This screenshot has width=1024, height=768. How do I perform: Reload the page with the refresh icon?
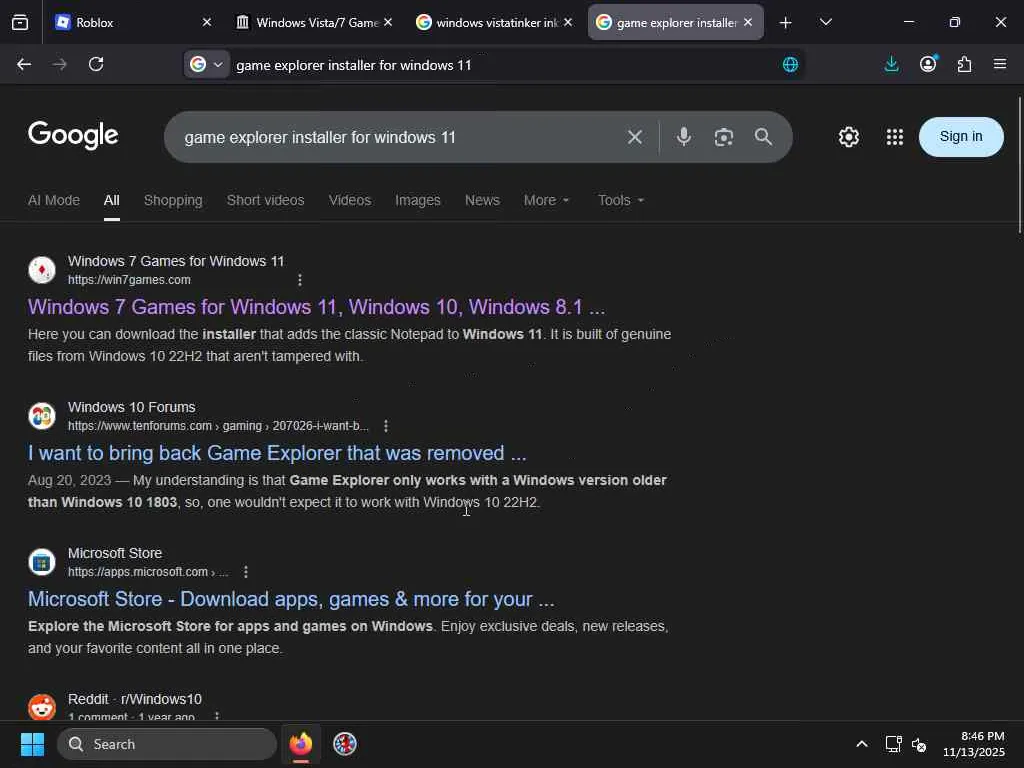click(96, 64)
